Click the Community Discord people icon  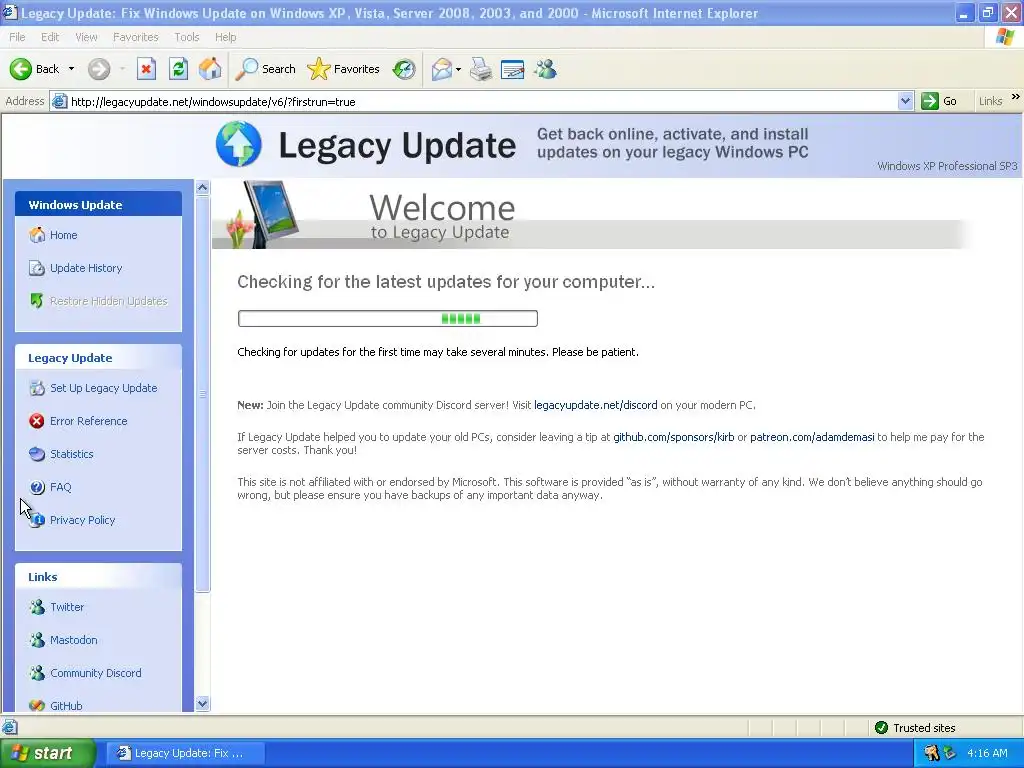pyautogui.click(x=37, y=673)
